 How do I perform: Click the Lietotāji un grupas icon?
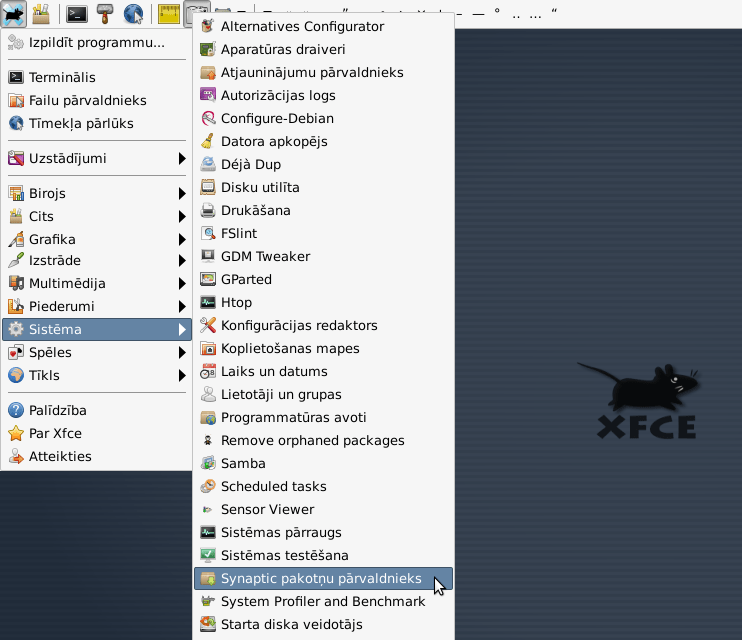(x=208, y=394)
